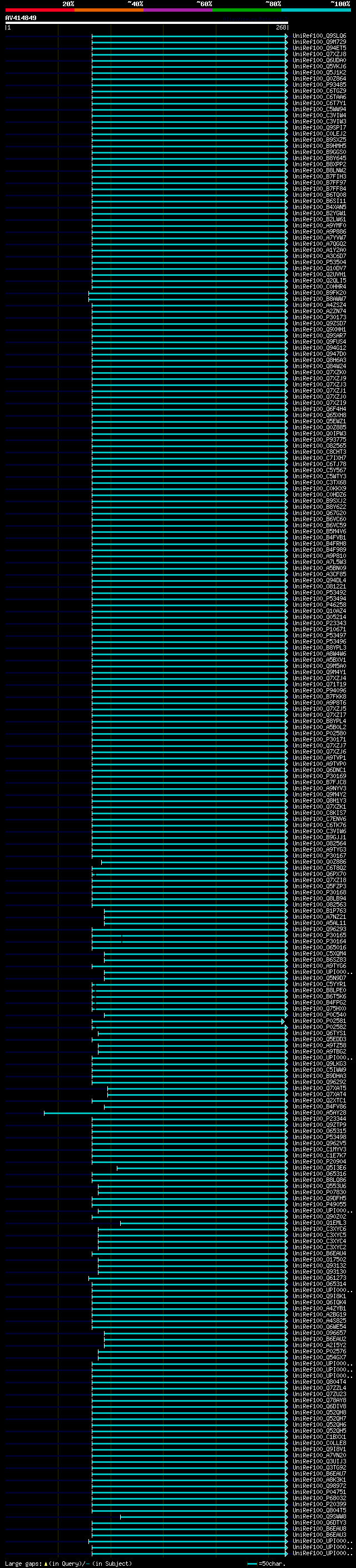Image resolution: width=356 pixels, height=1568 pixels.
Task: Click the orange ~40% identity legend segment
Action: point(110,10)
